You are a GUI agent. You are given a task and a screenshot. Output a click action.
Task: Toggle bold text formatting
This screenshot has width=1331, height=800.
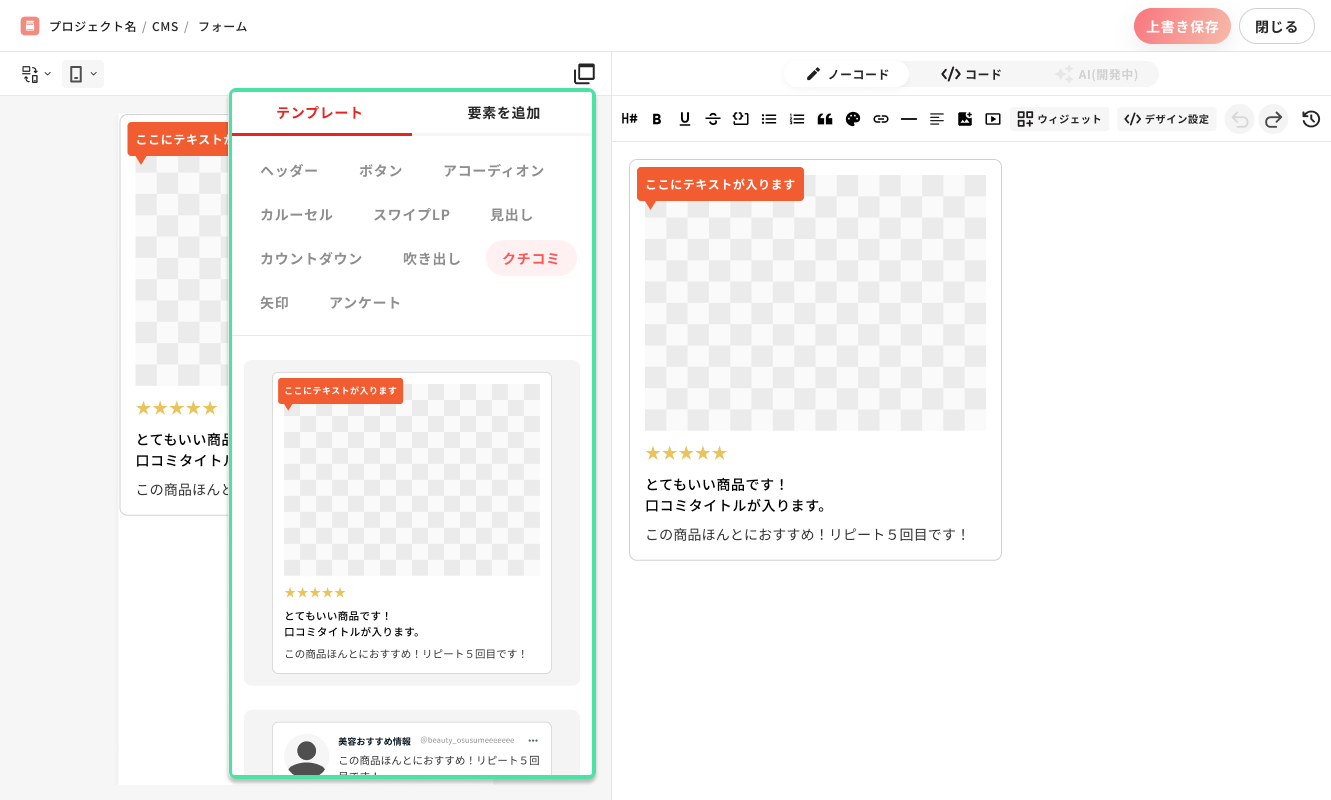point(657,119)
